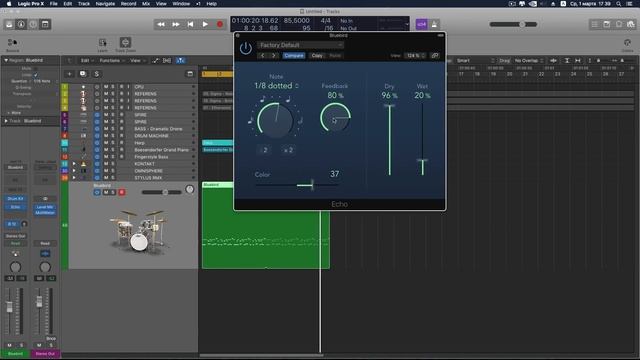Click Go to Beginning transport button
Screen dimensions: 640x360
click(190, 24)
